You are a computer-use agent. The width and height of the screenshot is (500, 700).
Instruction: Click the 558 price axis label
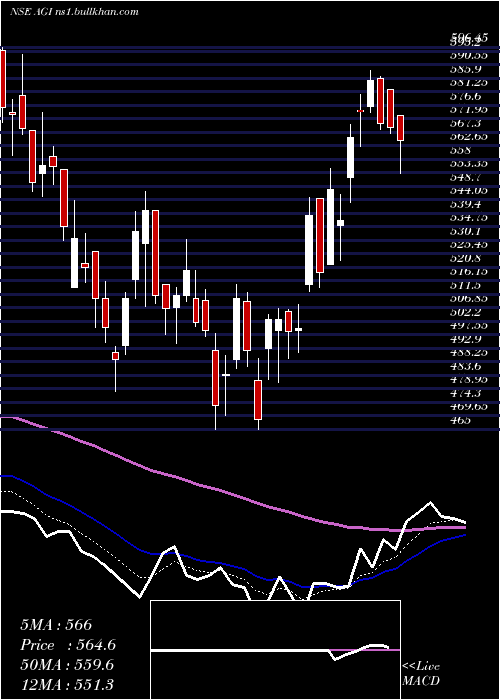[461, 150]
